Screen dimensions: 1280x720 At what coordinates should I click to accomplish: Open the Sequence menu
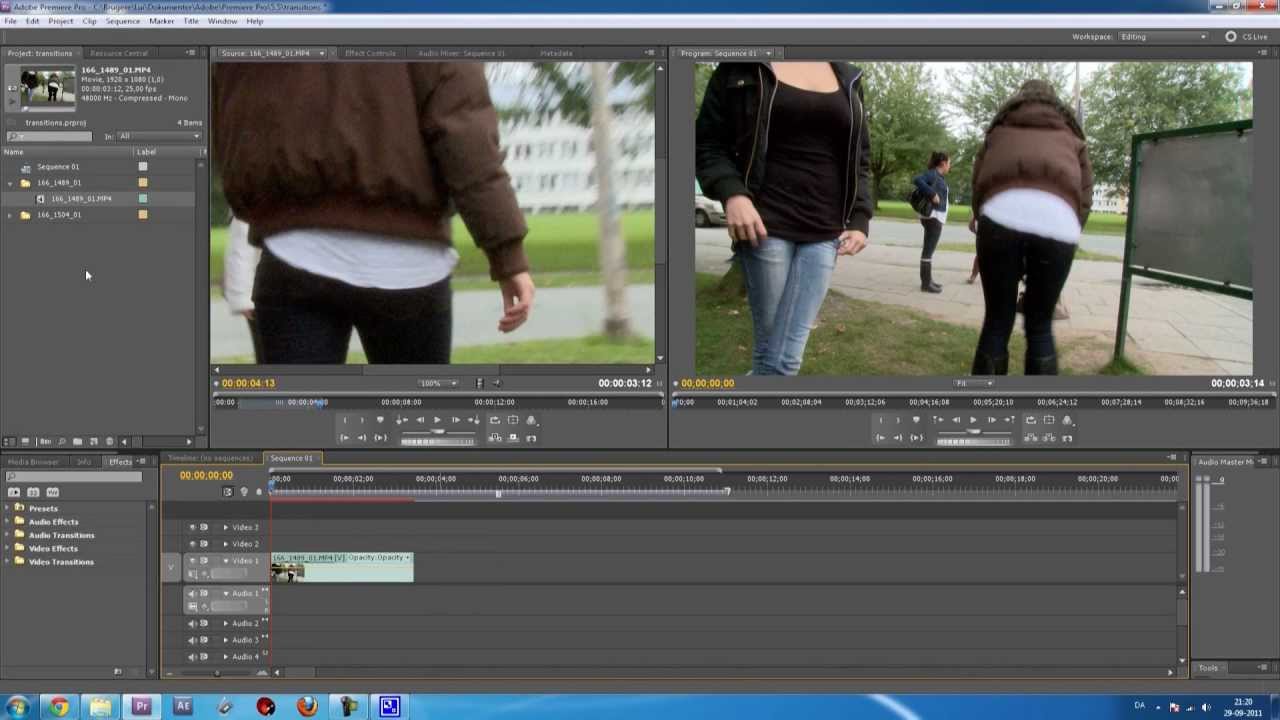[x=123, y=21]
